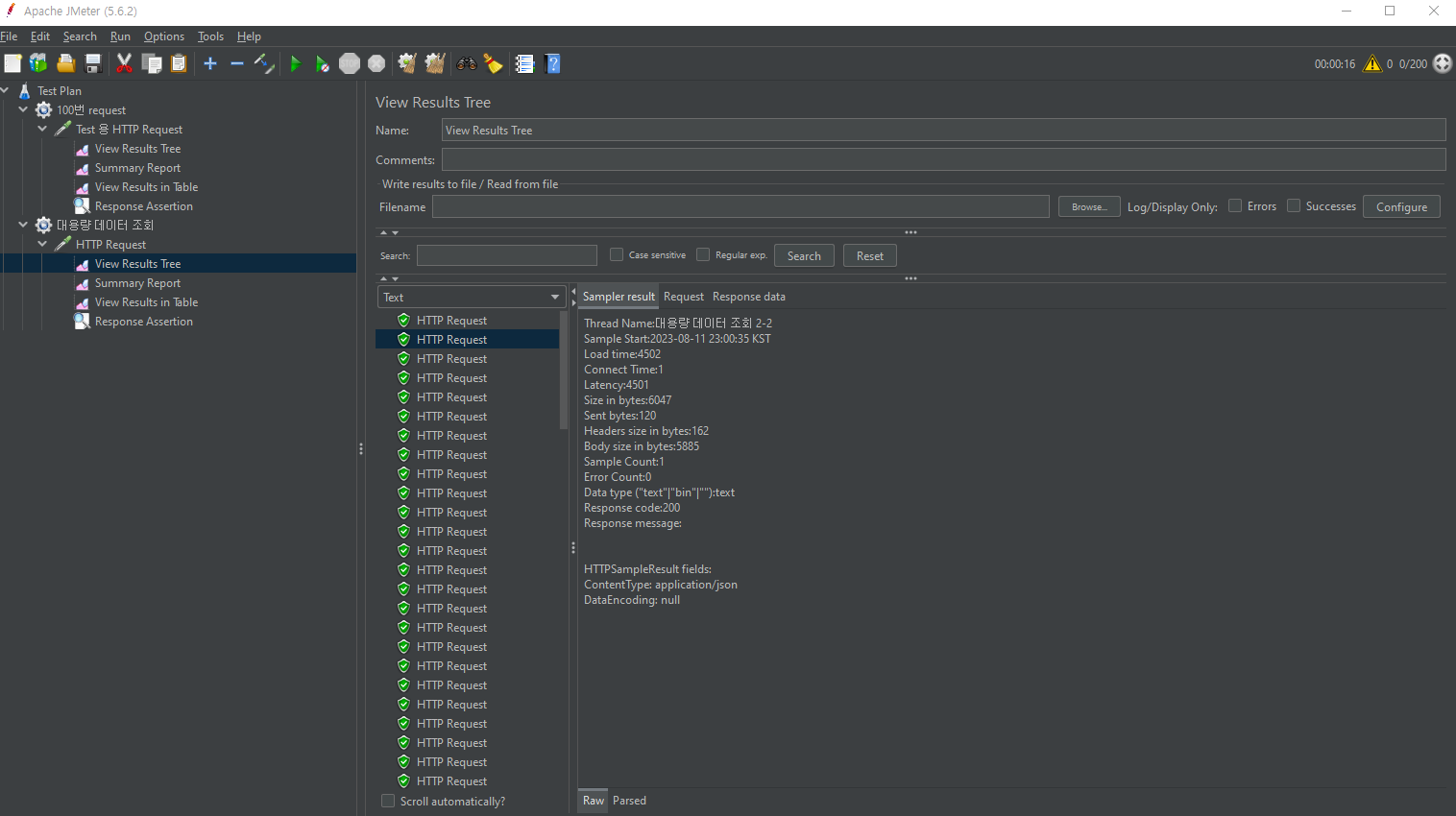Collapse Test 용 HTTP Request node
The height and width of the screenshot is (816, 1456).
pyautogui.click(x=42, y=129)
